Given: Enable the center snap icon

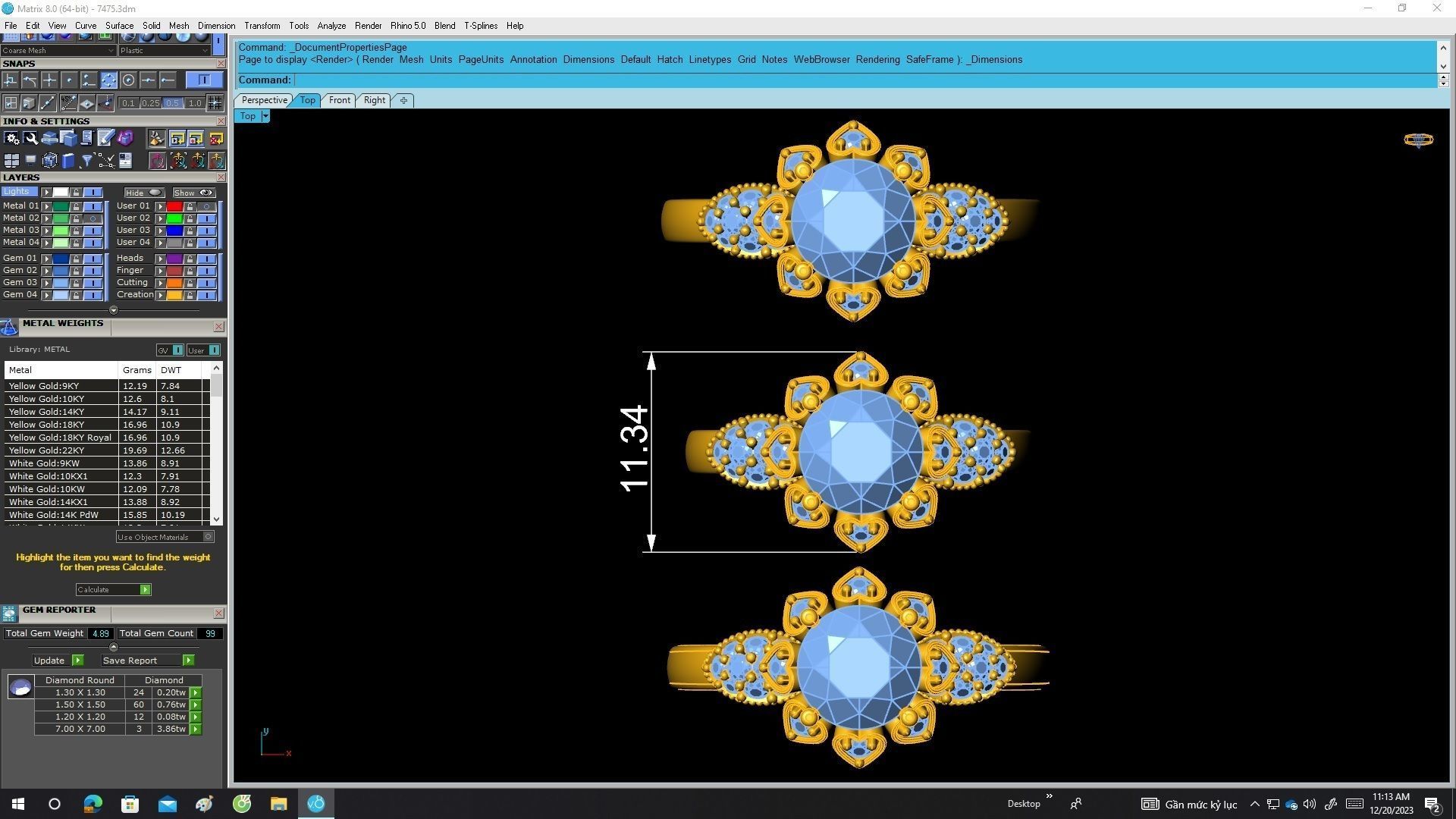Looking at the screenshot, I should coord(128,80).
